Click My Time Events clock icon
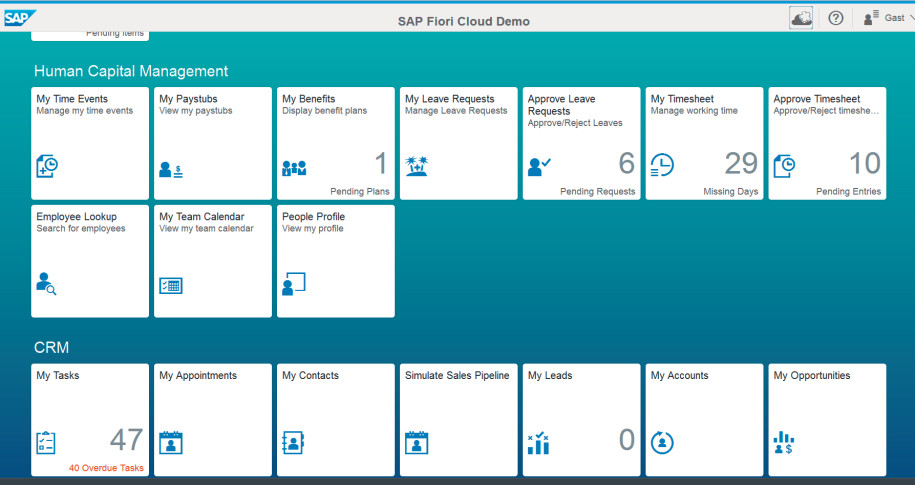Image resolution: width=915 pixels, height=485 pixels. point(47,166)
